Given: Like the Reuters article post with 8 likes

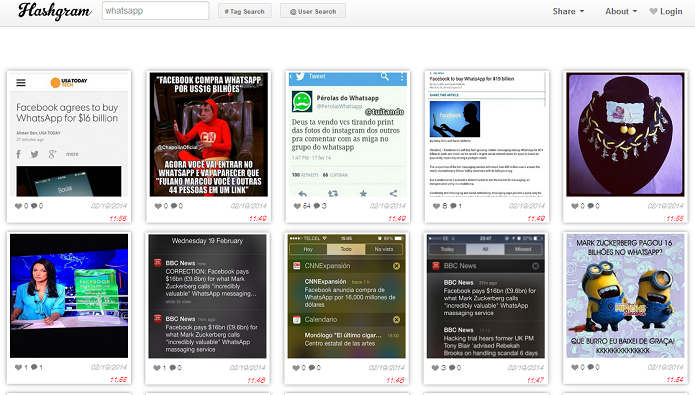Looking at the screenshot, I should point(437,206).
